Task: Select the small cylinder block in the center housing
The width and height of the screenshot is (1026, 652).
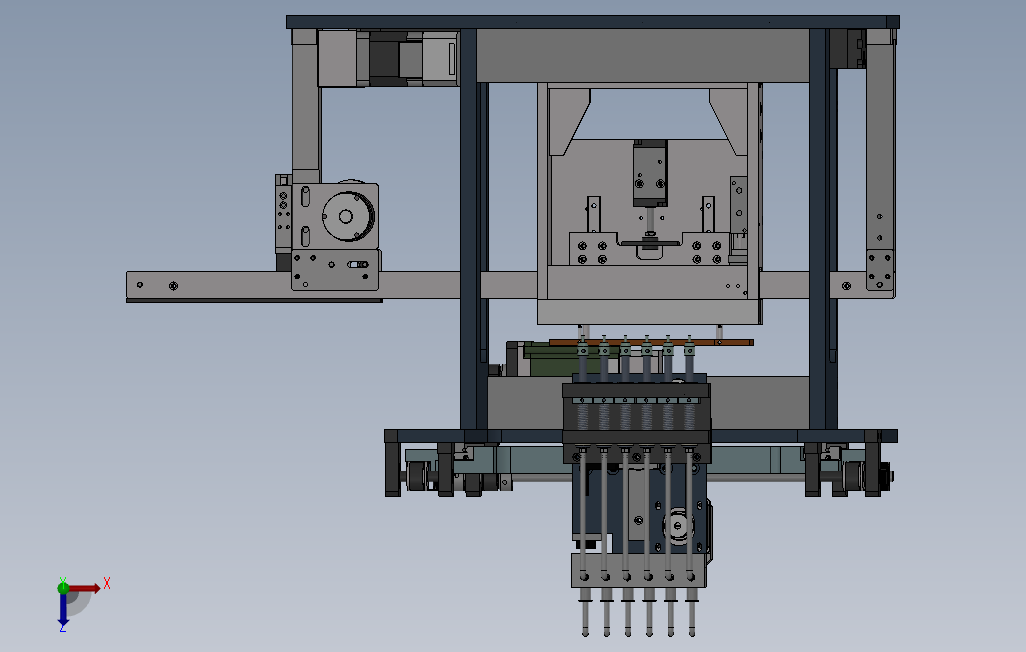Action: (x=650, y=173)
